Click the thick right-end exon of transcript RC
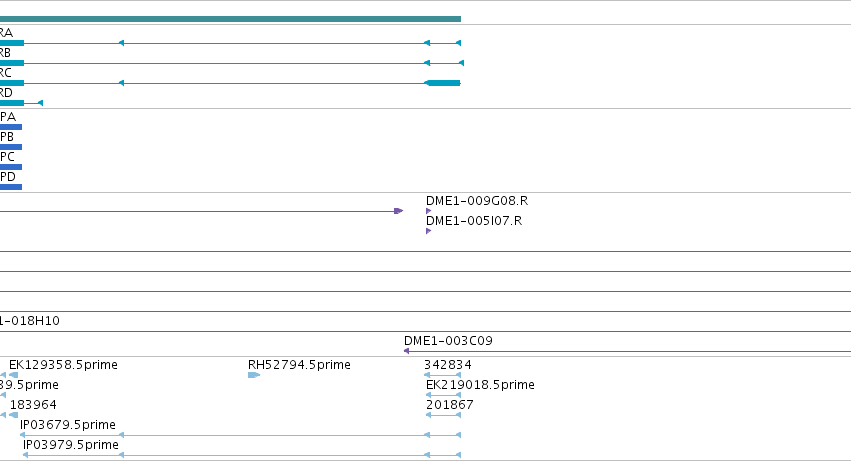 tap(442, 83)
